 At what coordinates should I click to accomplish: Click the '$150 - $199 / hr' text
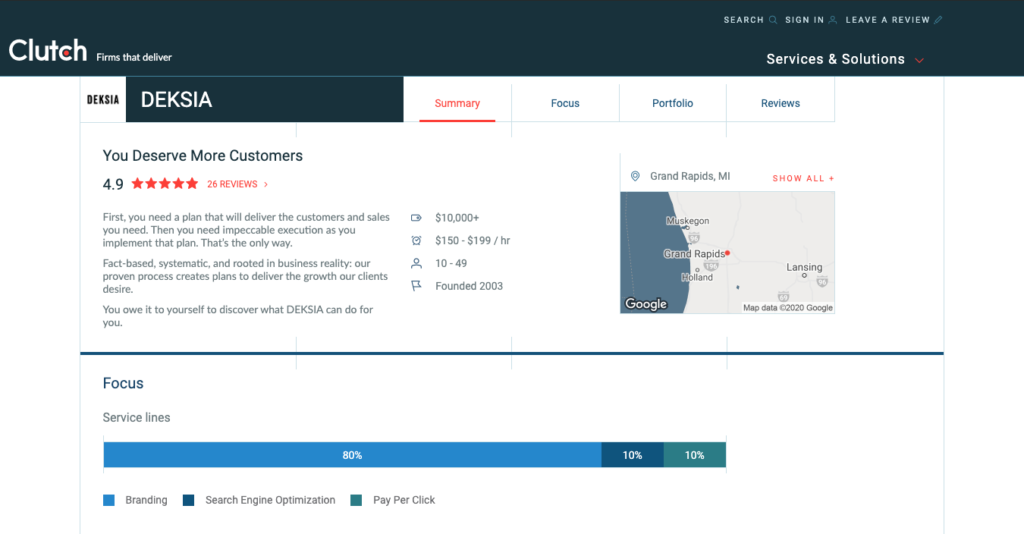click(x=473, y=240)
